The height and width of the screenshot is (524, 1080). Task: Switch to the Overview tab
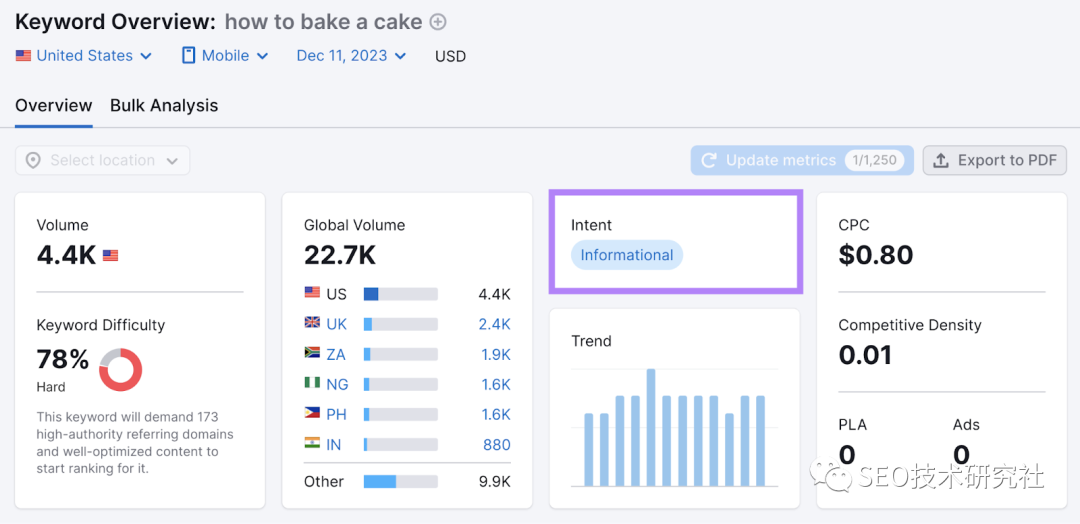click(54, 106)
